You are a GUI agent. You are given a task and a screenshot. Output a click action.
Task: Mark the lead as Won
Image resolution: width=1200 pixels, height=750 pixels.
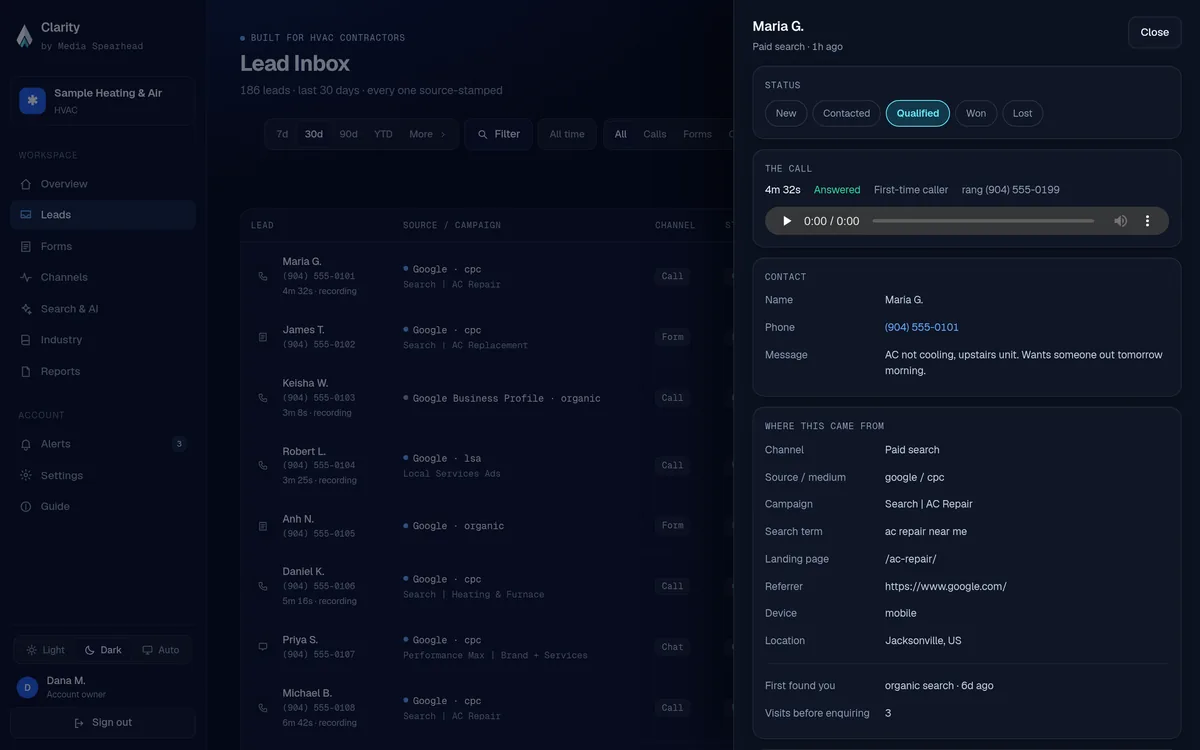click(x=976, y=113)
